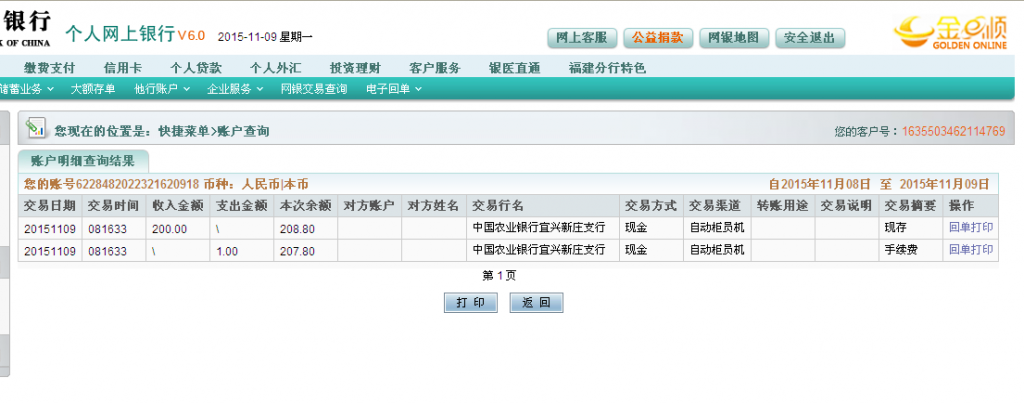Expand the 他行账户 dropdown menu
This screenshot has width=1024, height=404.
point(162,89)
